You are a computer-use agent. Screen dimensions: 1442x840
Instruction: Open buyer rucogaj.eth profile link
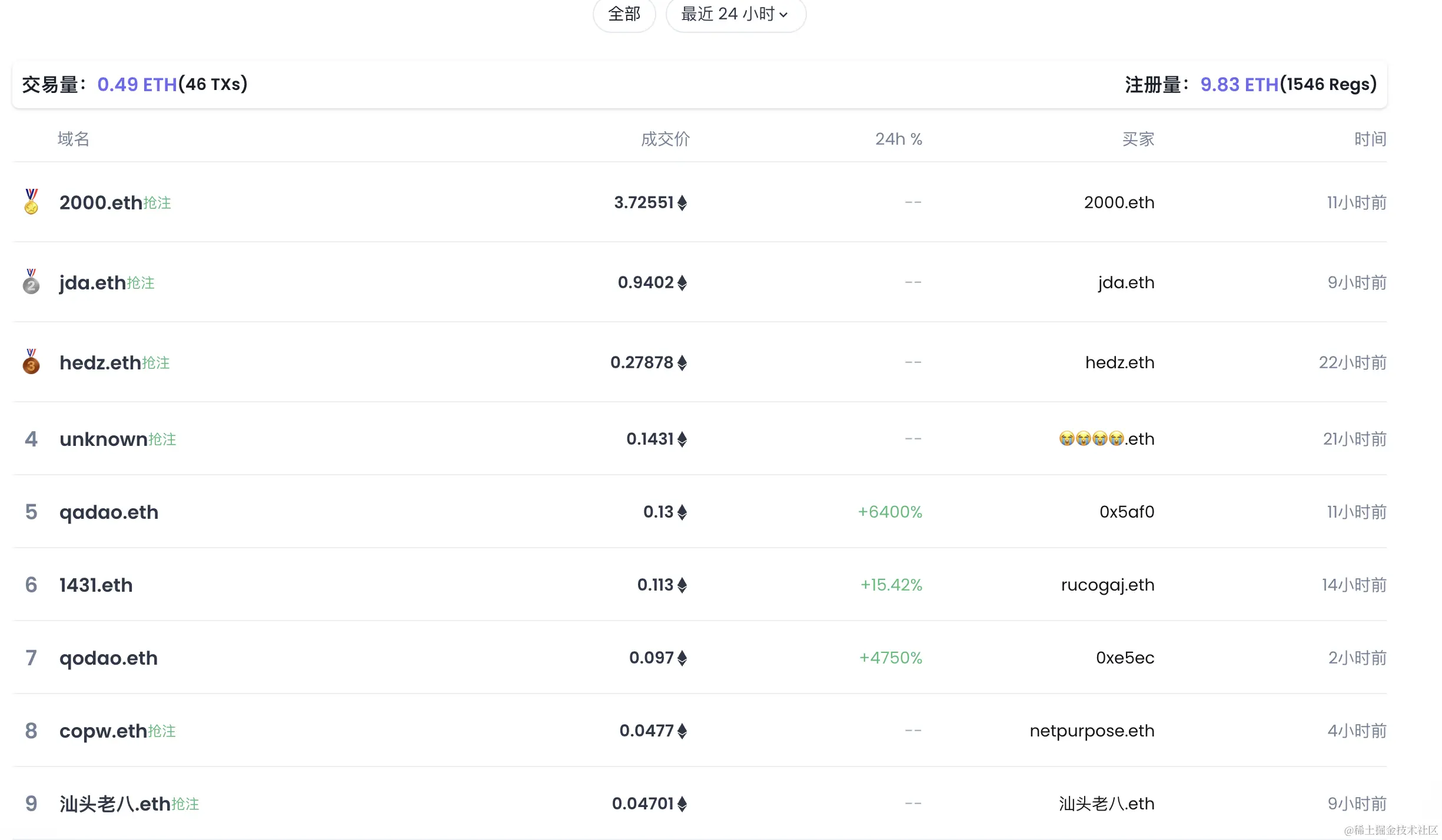tap(1107, 585)
